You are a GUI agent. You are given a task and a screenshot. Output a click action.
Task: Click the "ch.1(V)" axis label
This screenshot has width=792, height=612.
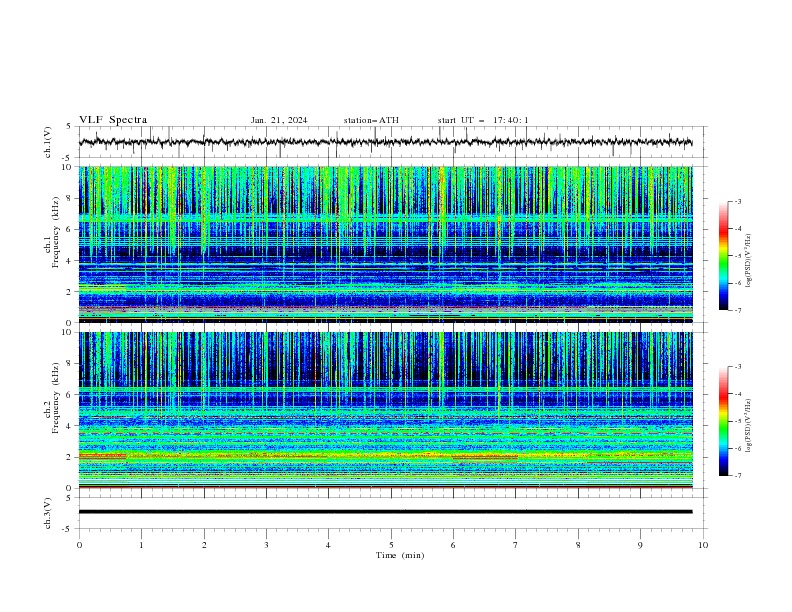48,142
